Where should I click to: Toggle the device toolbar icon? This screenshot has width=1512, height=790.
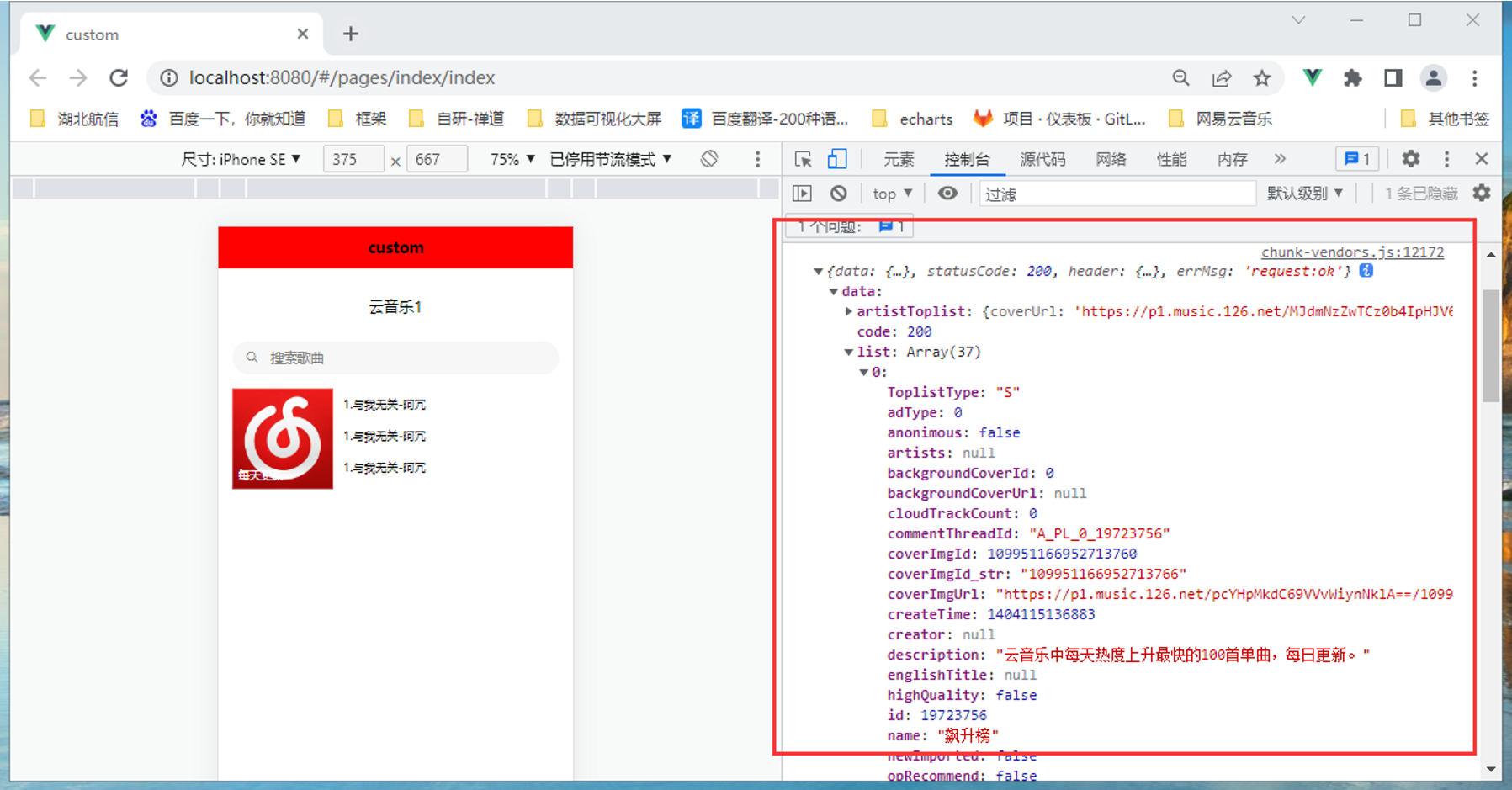coord(837,159)
